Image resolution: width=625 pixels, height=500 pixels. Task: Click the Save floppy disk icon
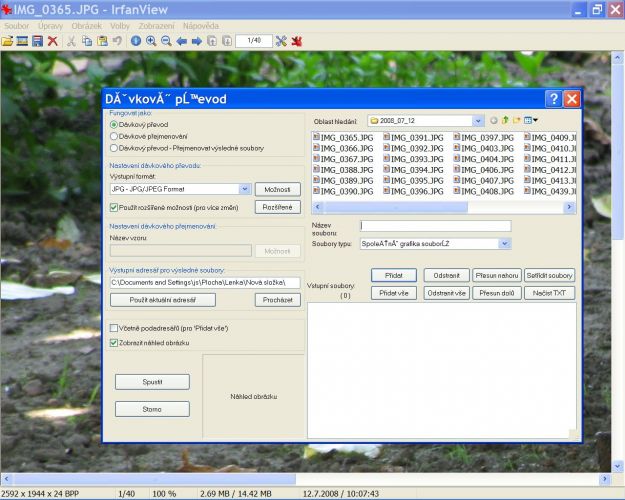[37, 41]
